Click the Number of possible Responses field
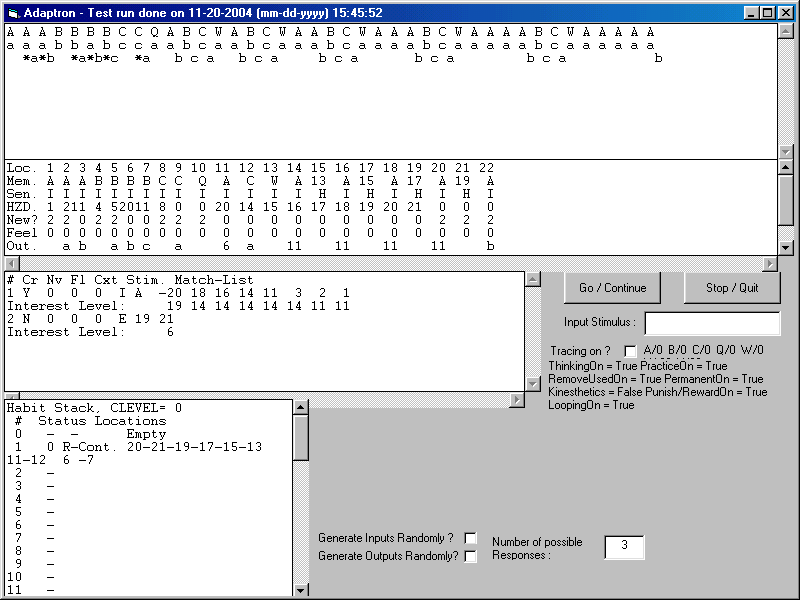The height and width of the screenshot is (600, 800). coord(624,547)
